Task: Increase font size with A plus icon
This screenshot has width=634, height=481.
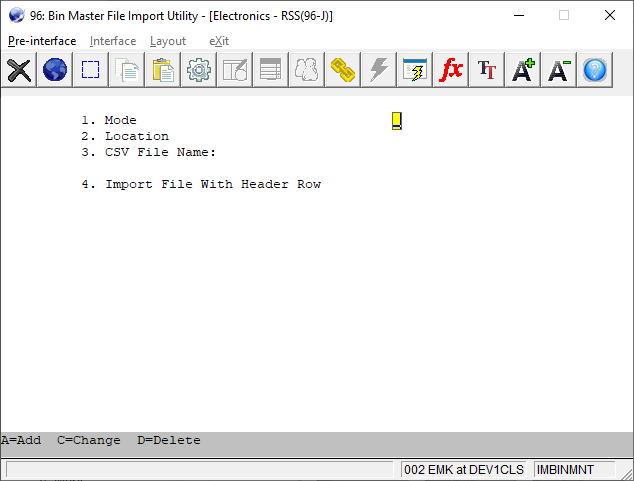Action: [522, 70]
